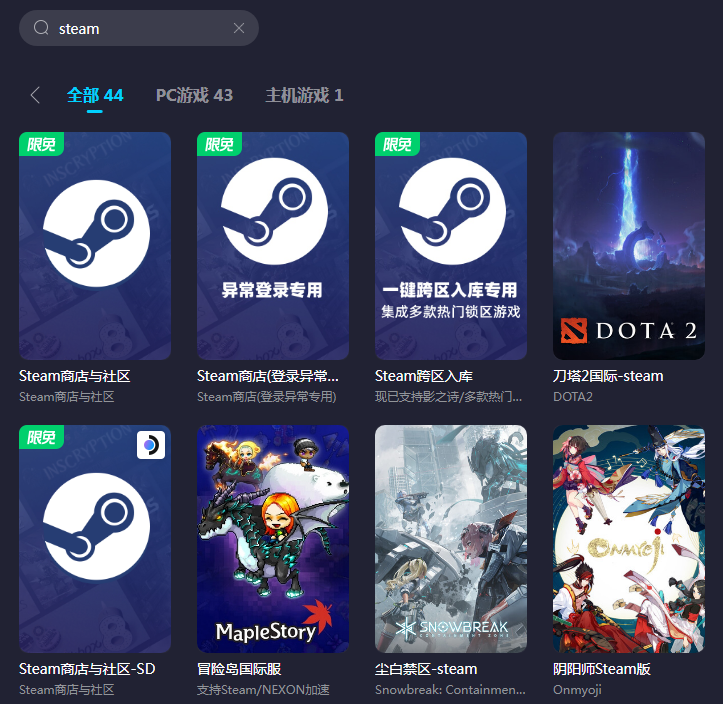The height and width of the screenshot is (704, 723).
Task: Click the title 阴阳师Steam版
Action: (x=602, y=669)
